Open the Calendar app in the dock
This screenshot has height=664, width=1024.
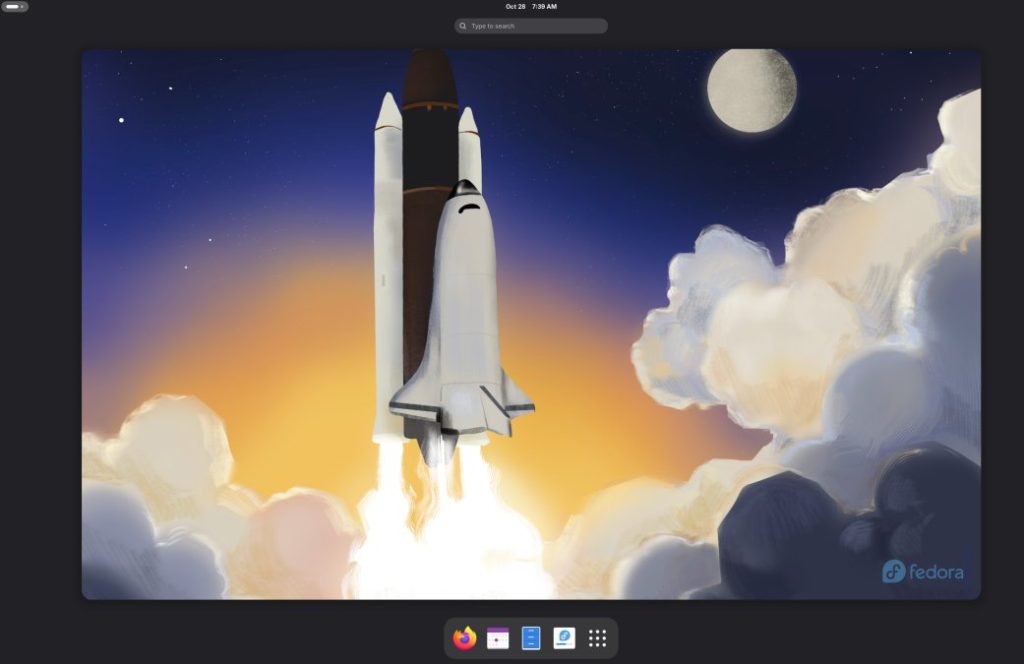[x=498, y=638]
